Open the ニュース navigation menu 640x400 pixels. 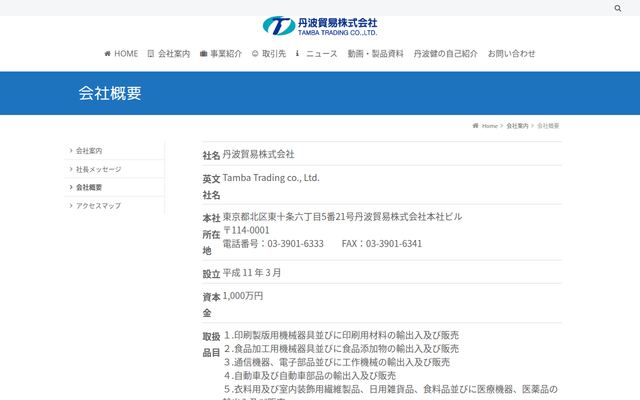pos(322,53)
